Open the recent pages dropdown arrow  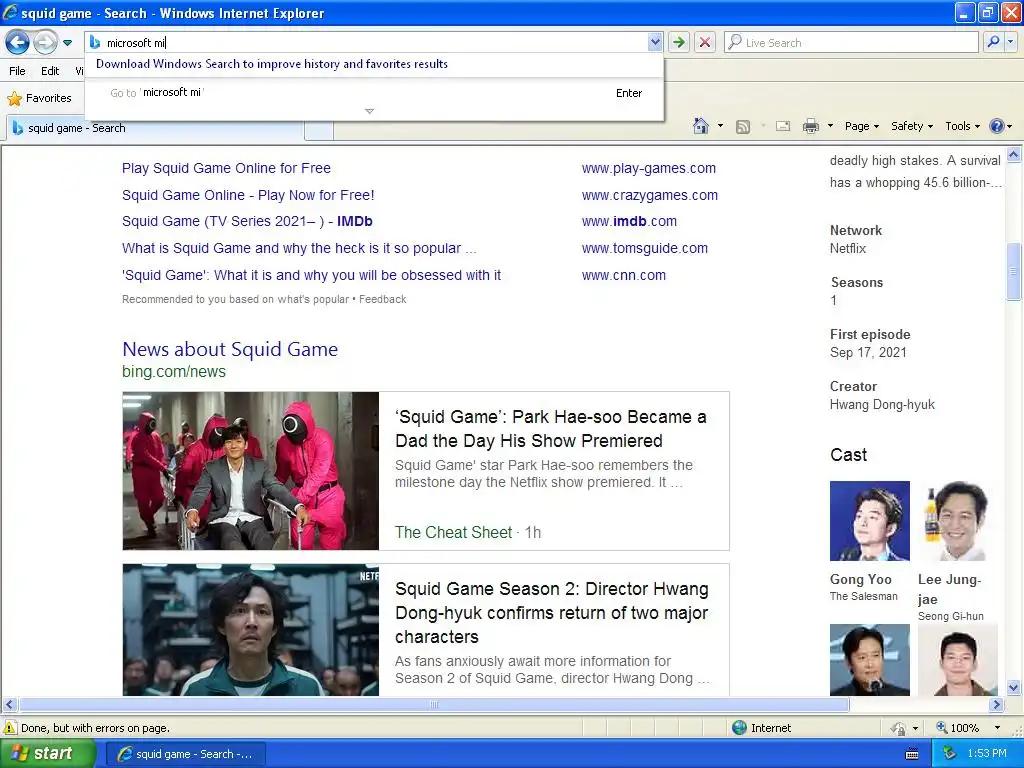(x=67, y=43)
